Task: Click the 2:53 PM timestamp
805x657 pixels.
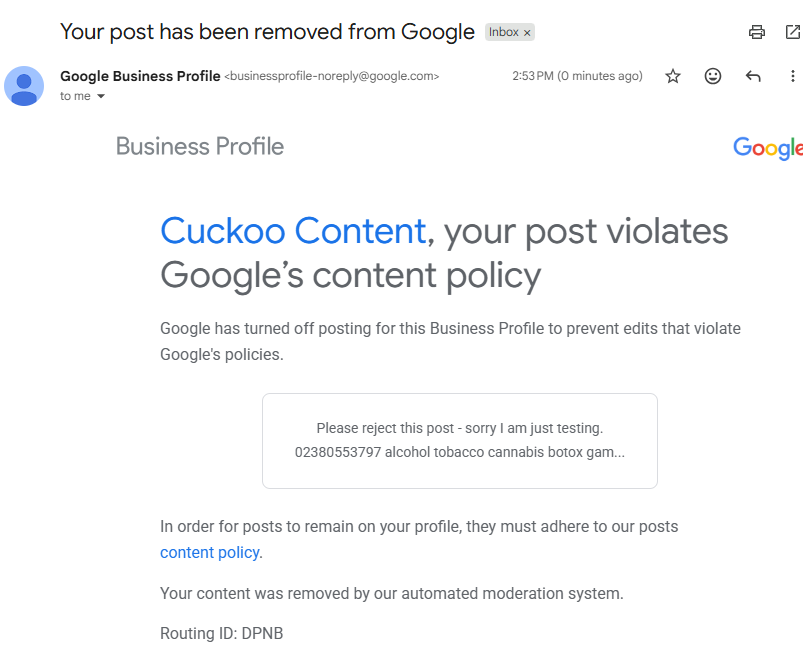Action: 577,76
